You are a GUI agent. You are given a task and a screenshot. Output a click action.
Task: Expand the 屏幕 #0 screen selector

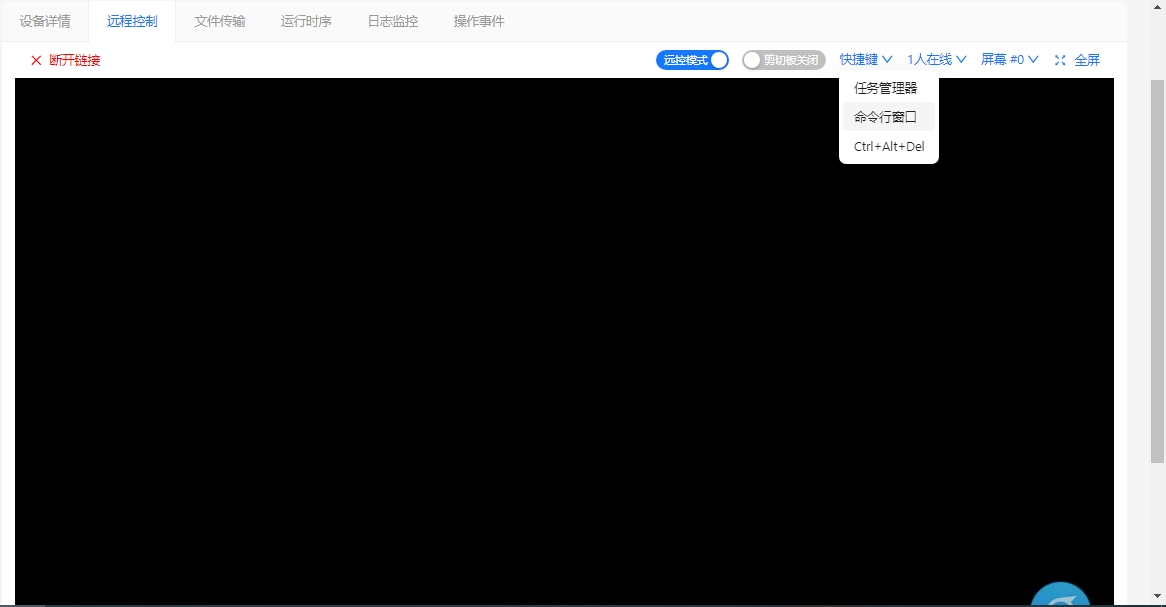click(1009, 60)
